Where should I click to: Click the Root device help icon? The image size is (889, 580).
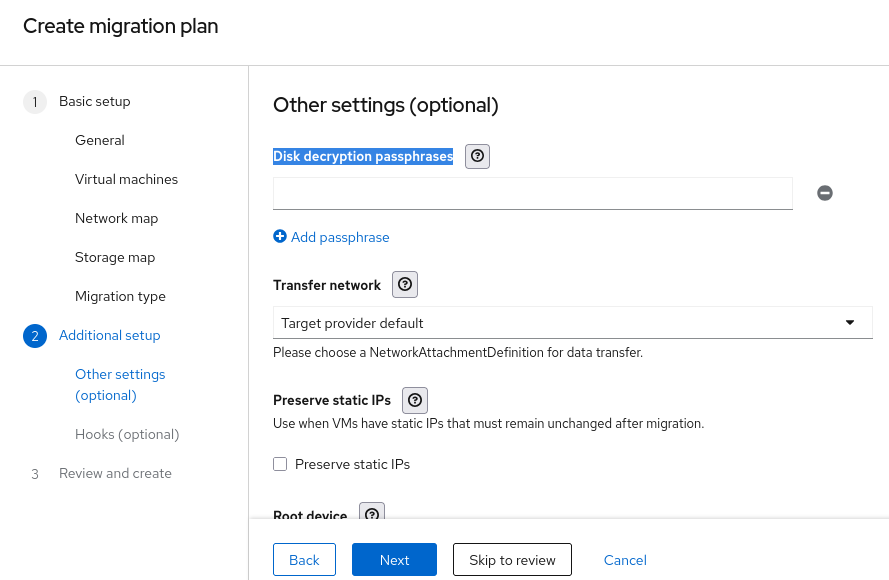tap(372, 515)
